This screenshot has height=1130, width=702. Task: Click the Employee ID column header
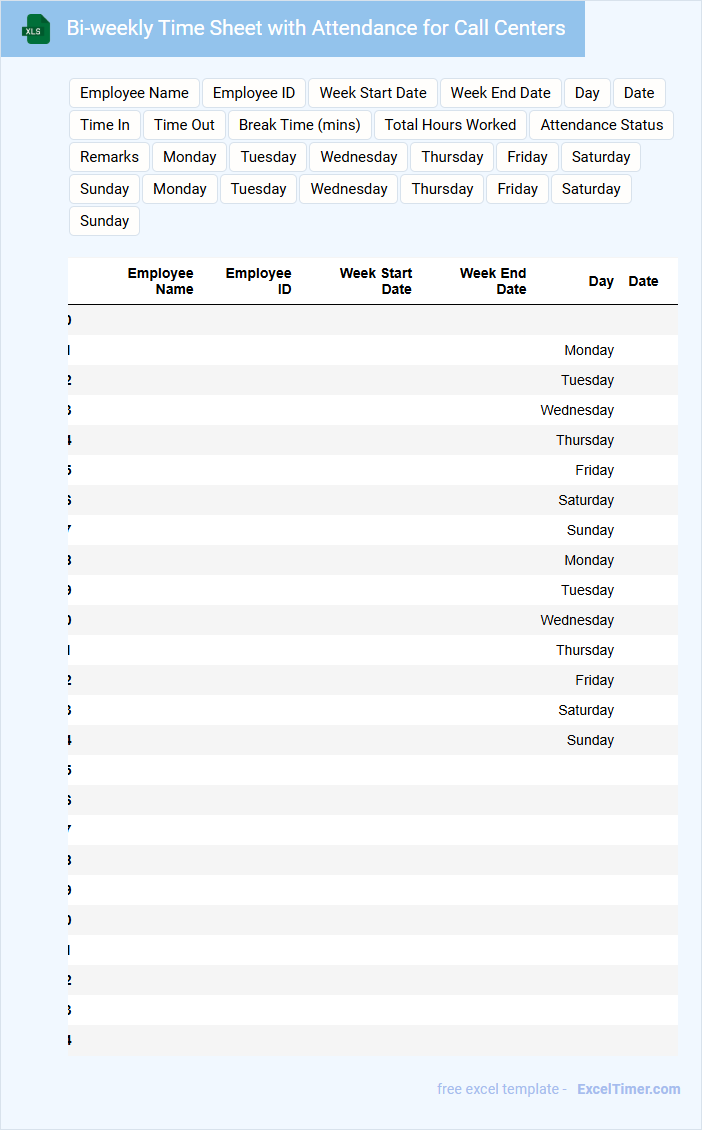(259, 281)
